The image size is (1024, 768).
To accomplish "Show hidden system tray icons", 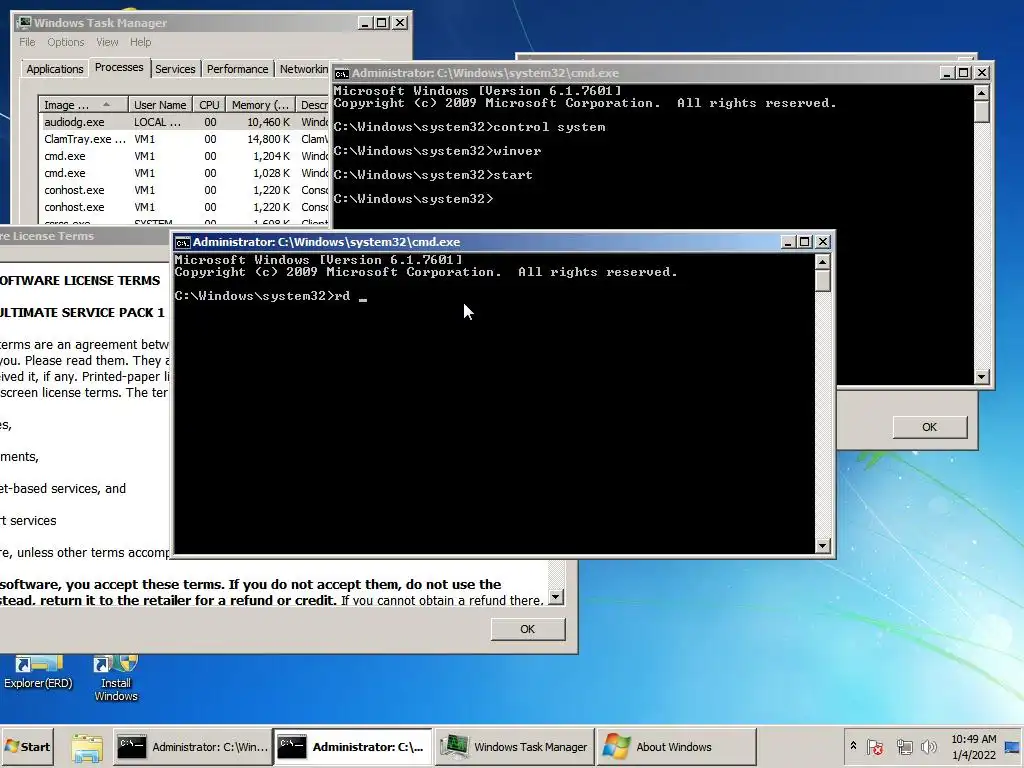I will (853, 746).
